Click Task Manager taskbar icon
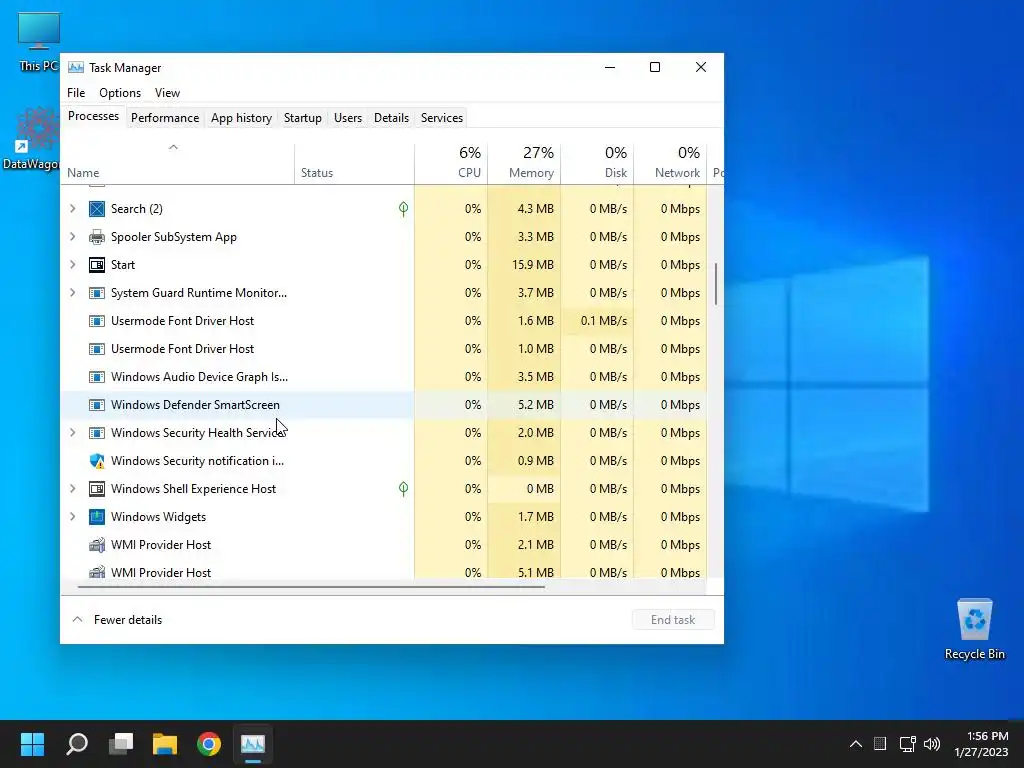1024x768 pixels. (x=253, y=744)
